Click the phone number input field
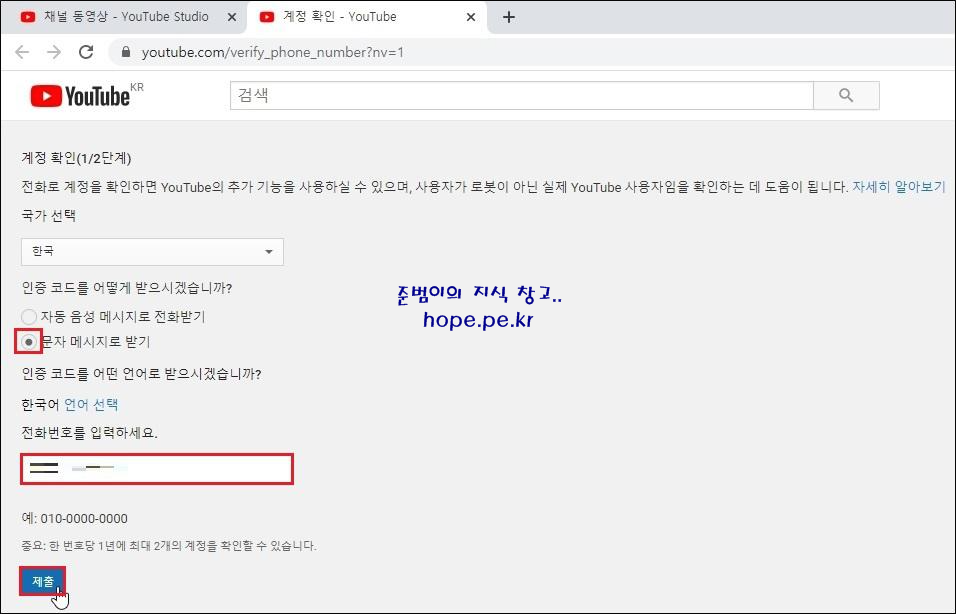 [157, 469]
